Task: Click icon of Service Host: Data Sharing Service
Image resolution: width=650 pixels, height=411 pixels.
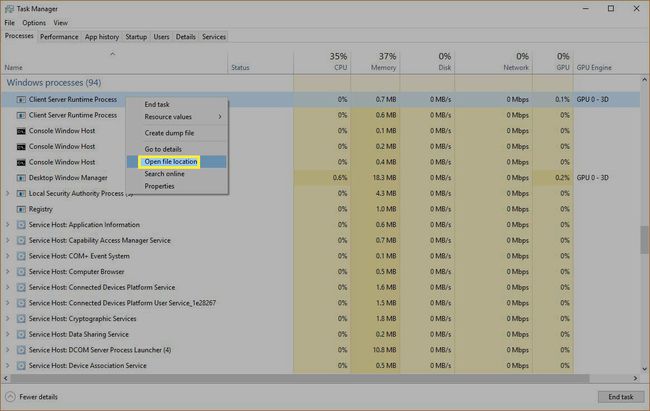Action: tap(21, 335)
